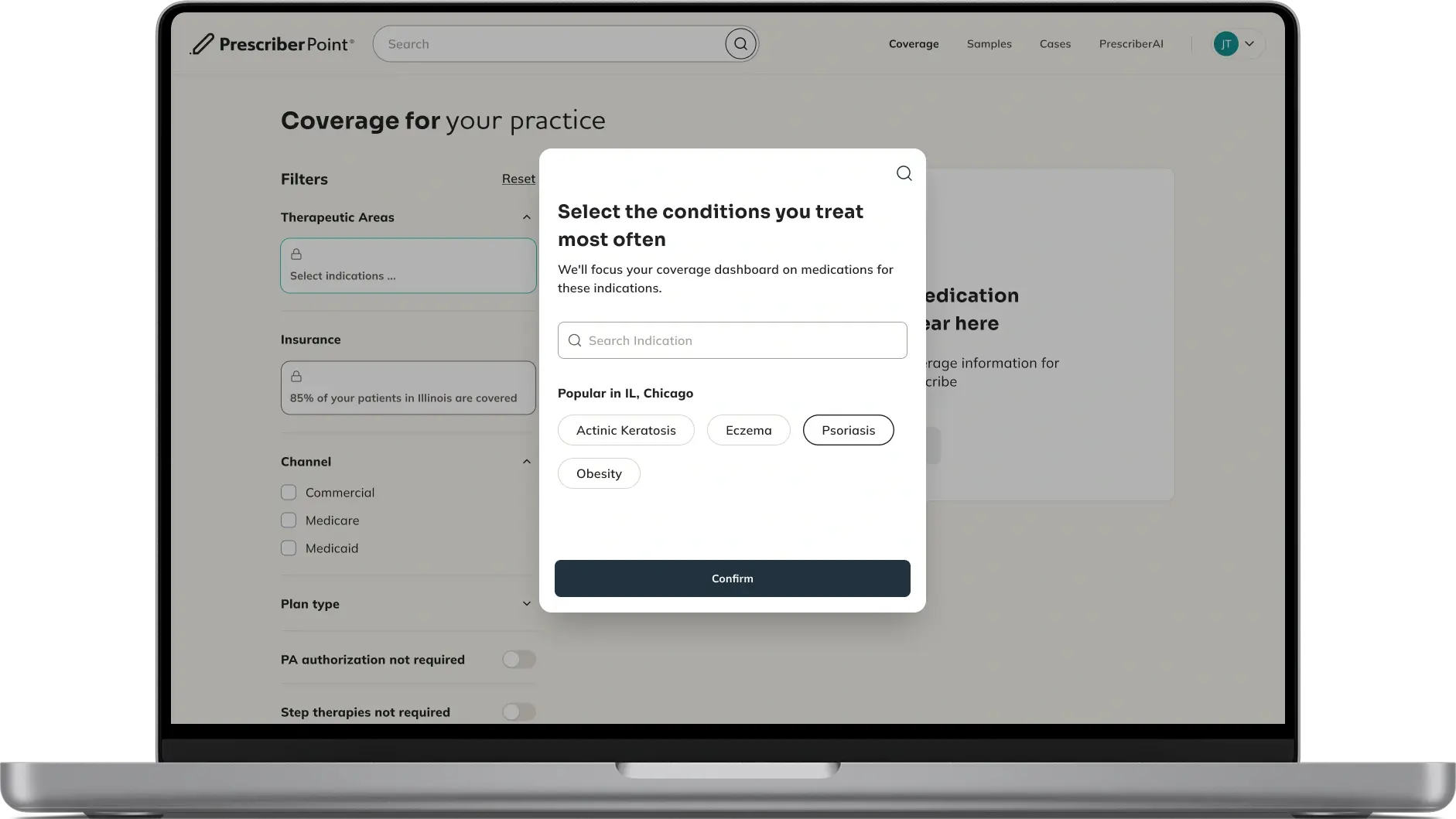Open the account dropdown chevron
This screenshot has width=1456, height=819.
1249,44
